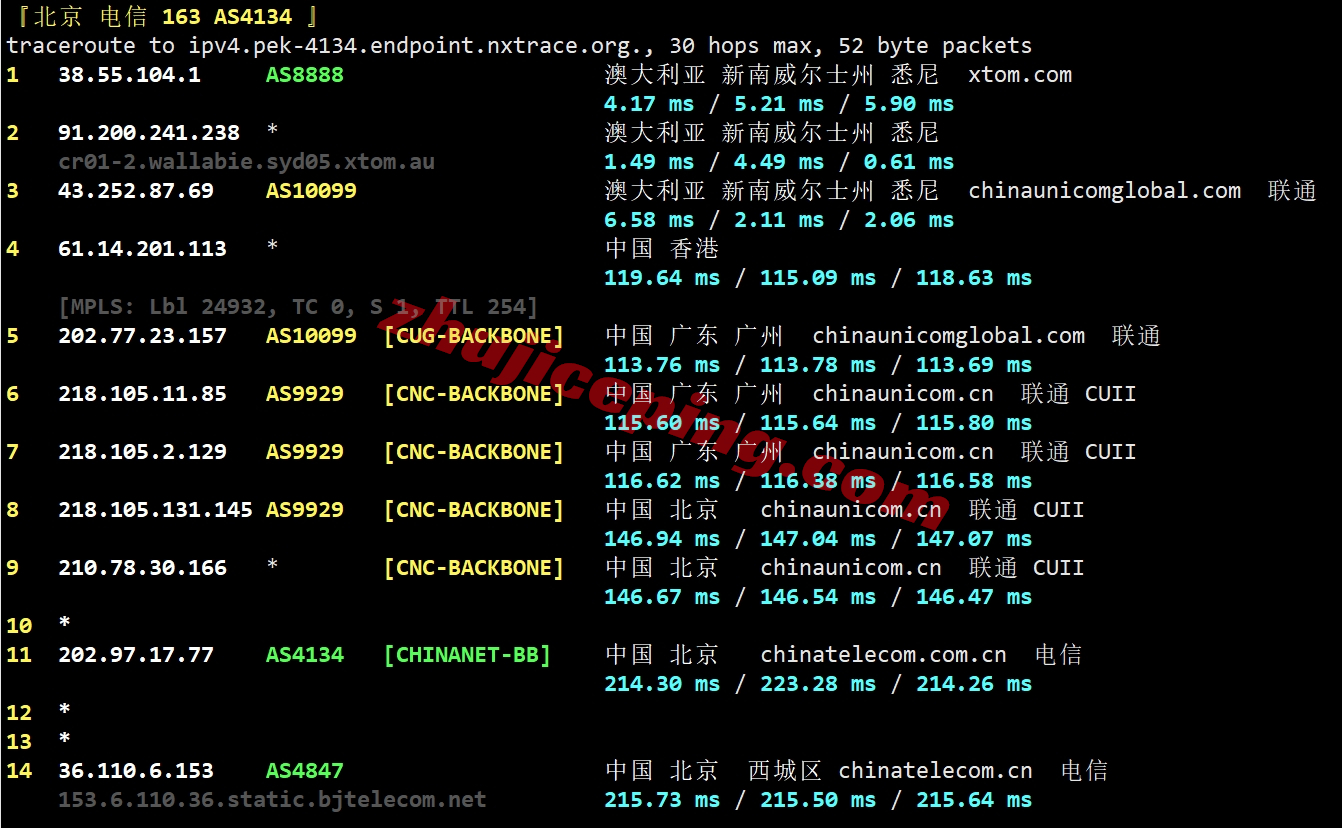Select latency 1.49 ms on hop 2
Screen dimensions: 1342x828
point(649,162)
